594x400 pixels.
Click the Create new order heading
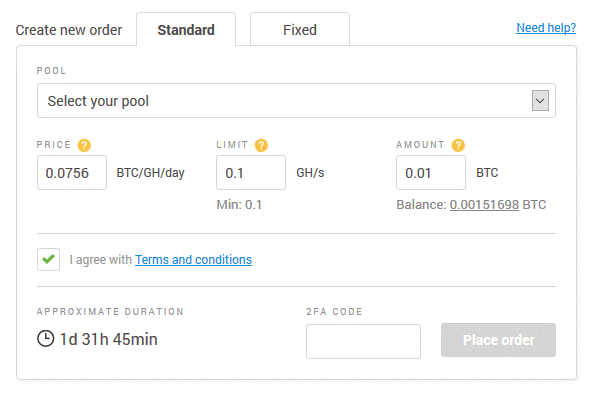pos(69,30)
